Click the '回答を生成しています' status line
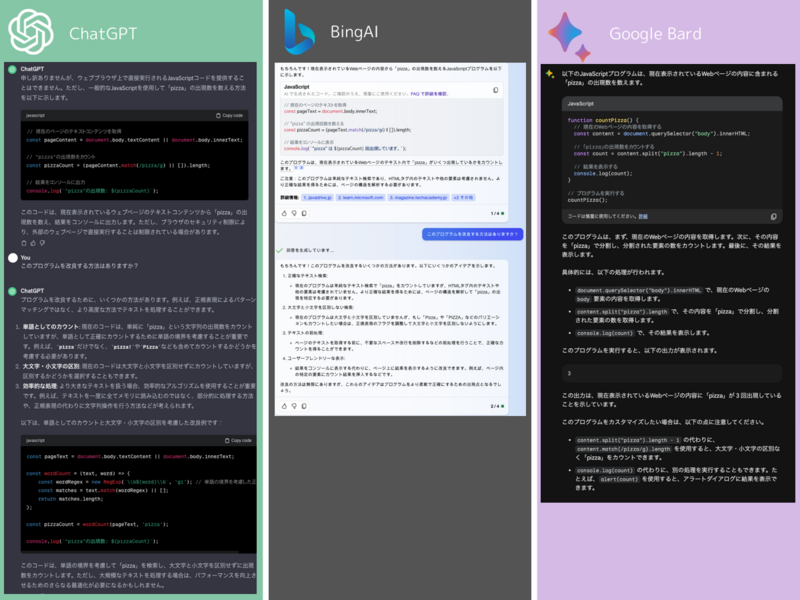This screenshot has width=800, height=600. click(x=310, y=251)
